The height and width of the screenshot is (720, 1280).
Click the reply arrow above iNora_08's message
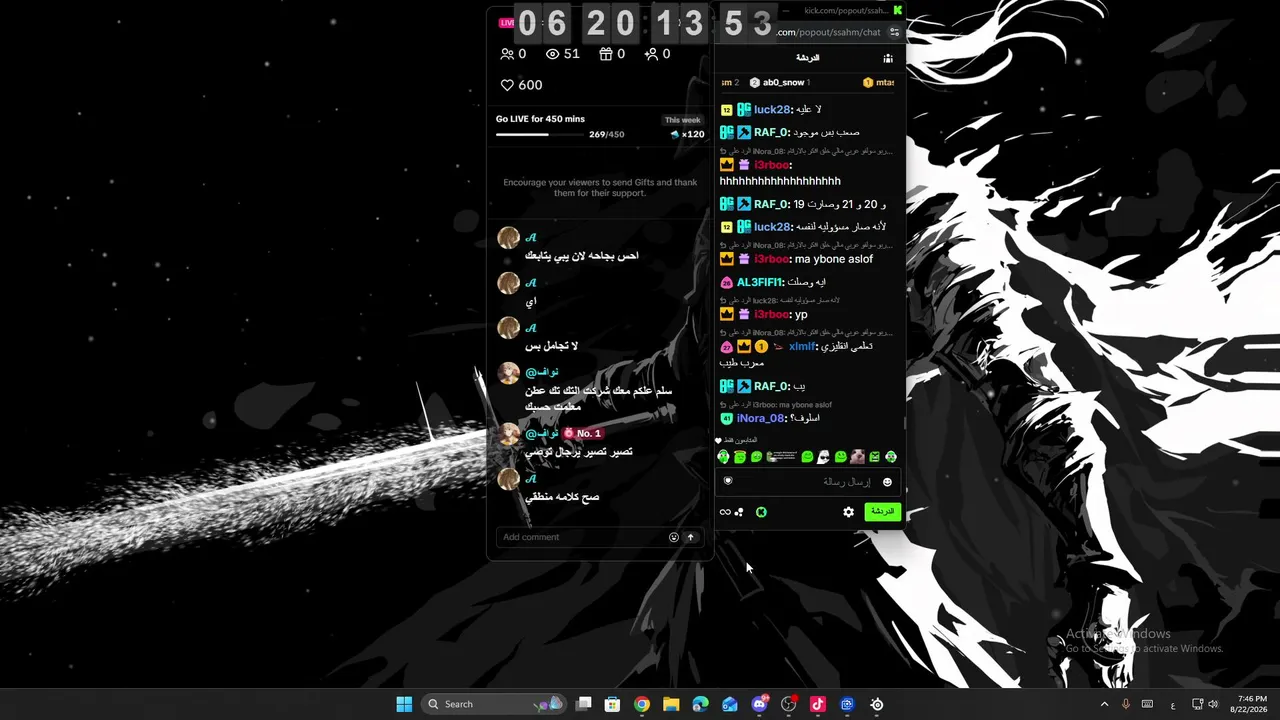[724, 405]
